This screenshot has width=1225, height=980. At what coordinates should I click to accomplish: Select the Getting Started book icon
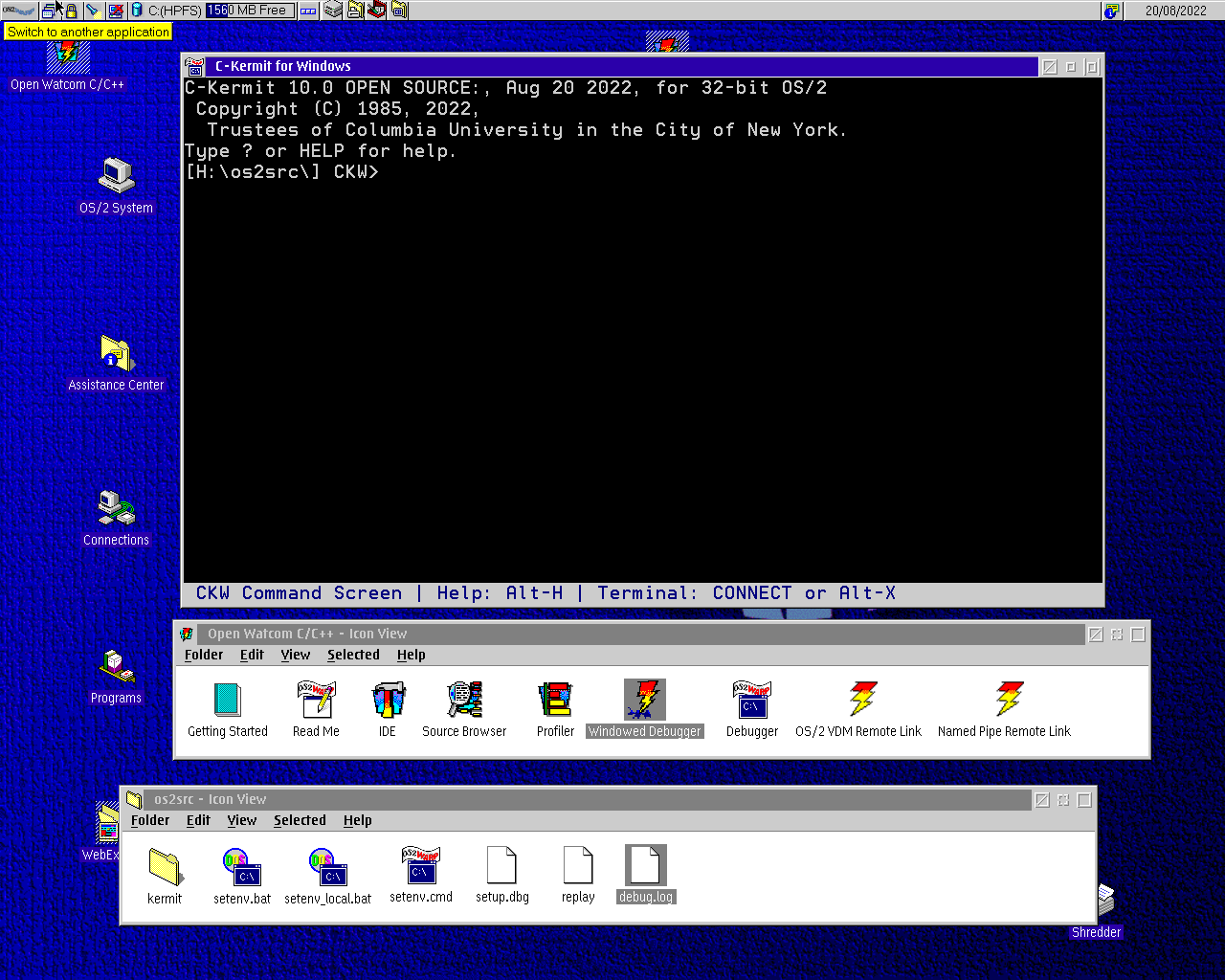pos(228,709)
